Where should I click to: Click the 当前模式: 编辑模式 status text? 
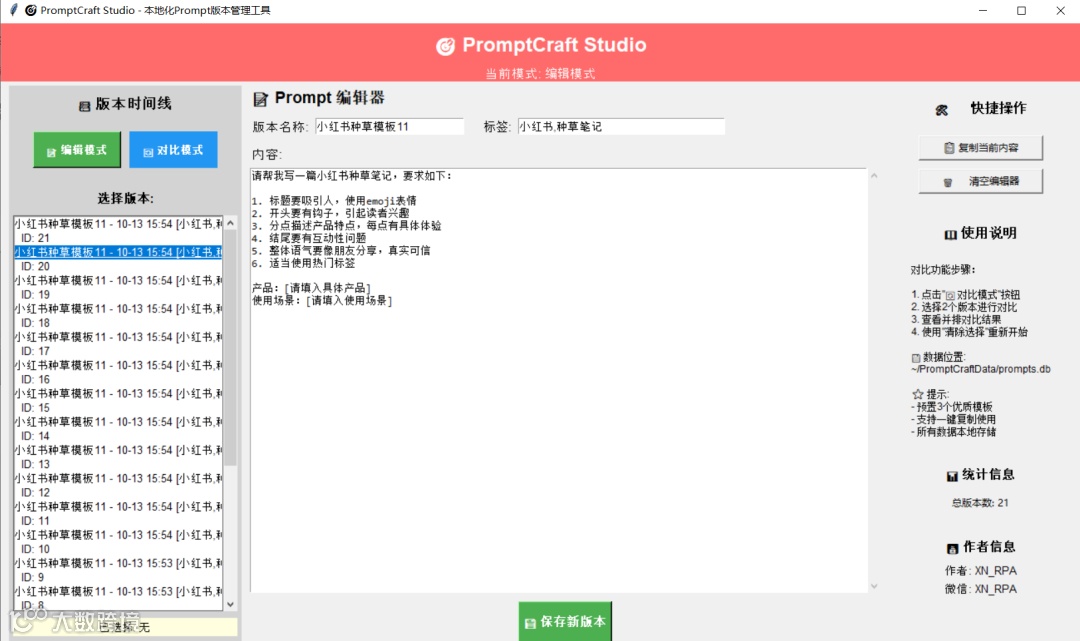click(540, 74)
